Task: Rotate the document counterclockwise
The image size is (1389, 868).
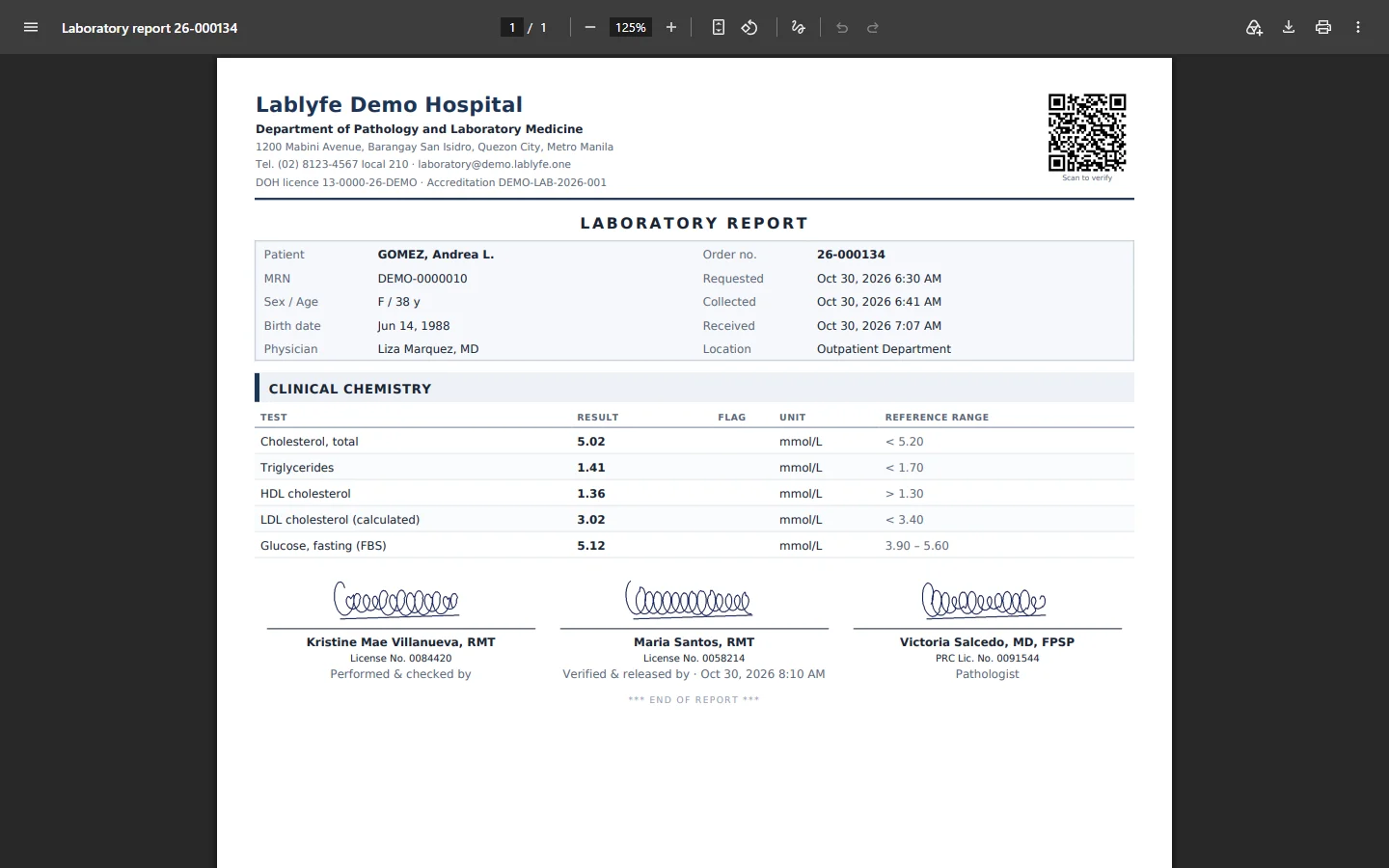Action: tap(749, 27)
